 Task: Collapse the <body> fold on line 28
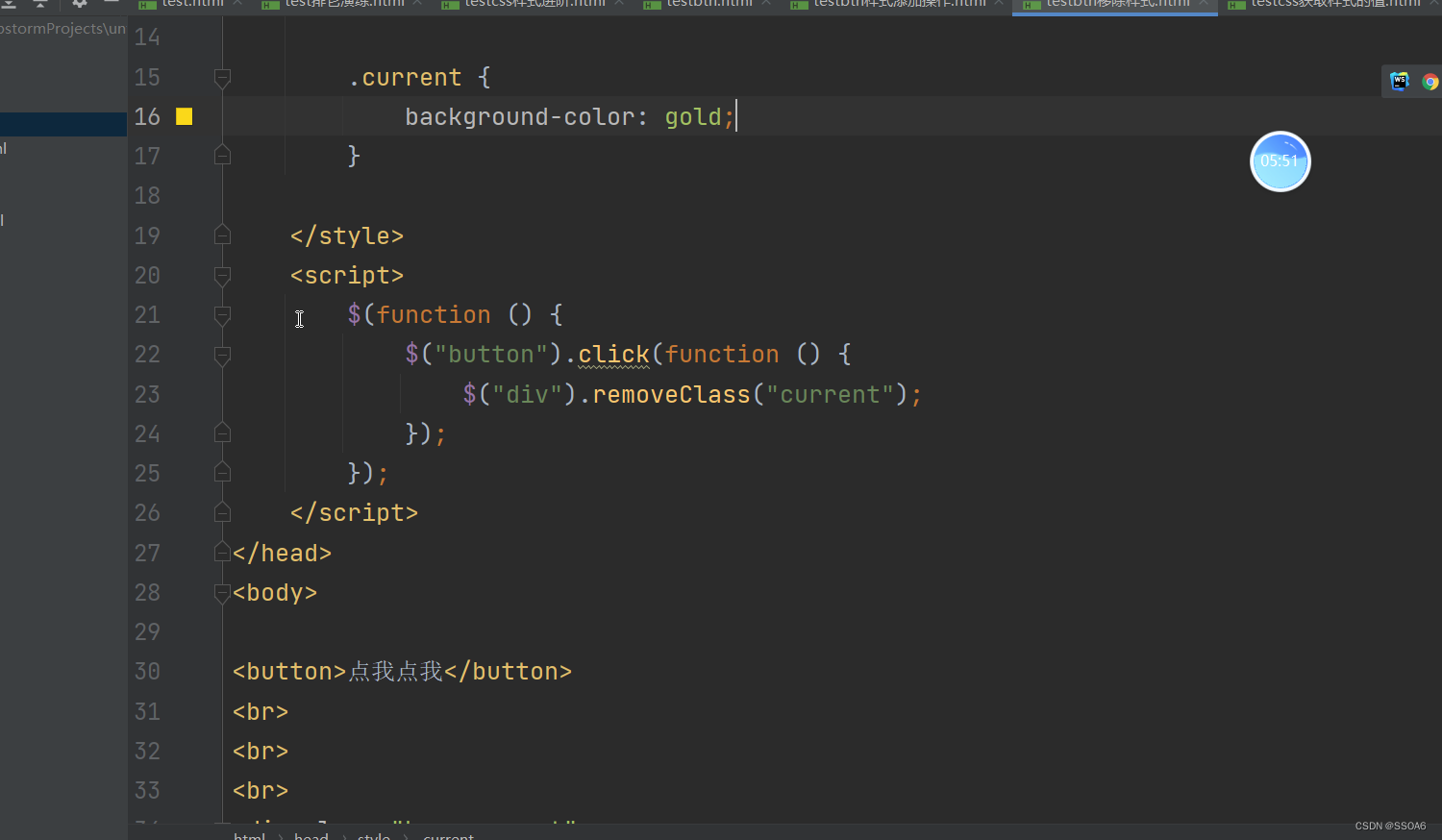pyautogui.click(x=222, y=592)
